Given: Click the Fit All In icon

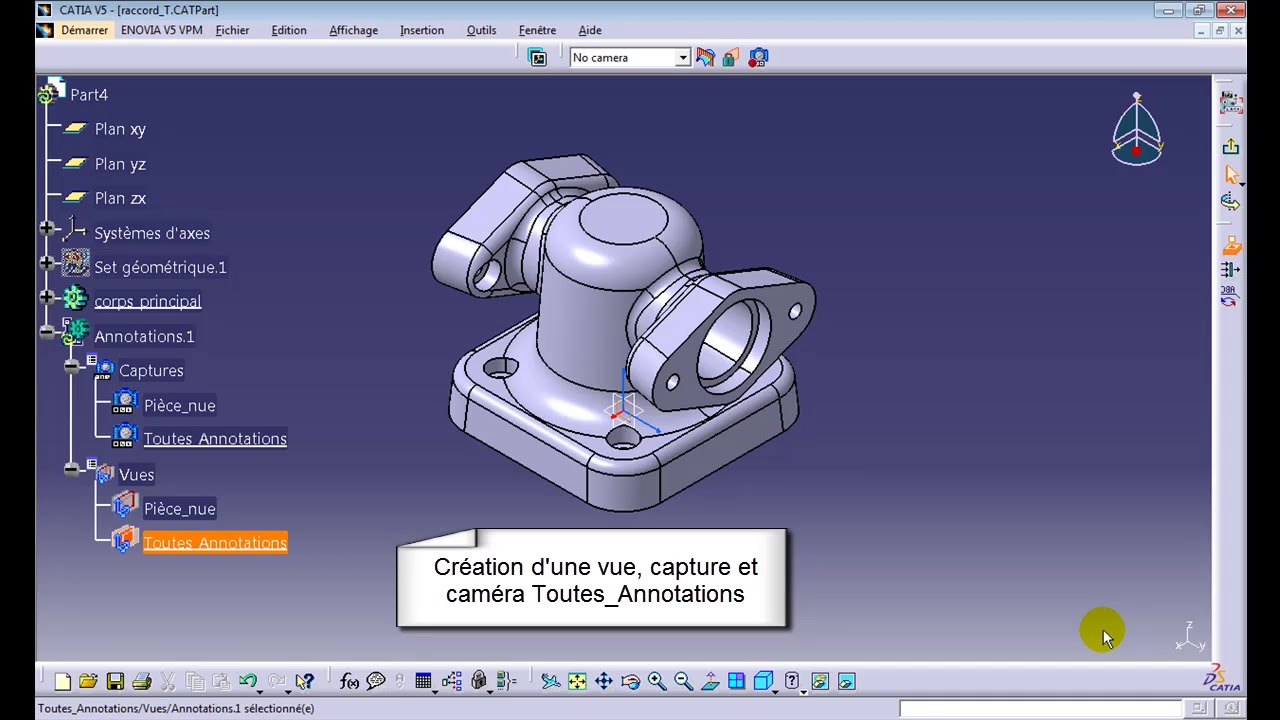Looking at the screenshot, I should 577,681.
